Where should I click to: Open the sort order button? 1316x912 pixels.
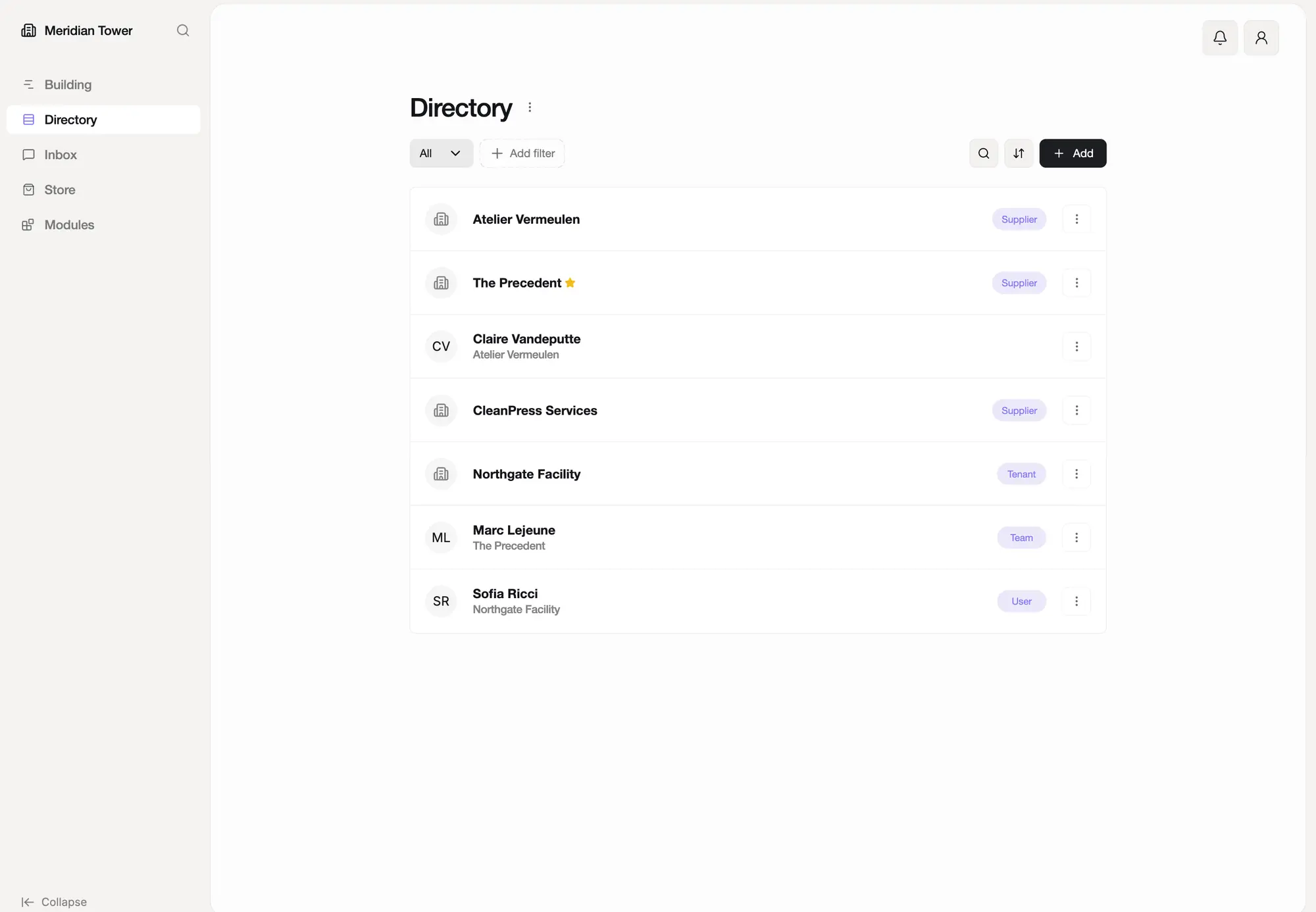[x=1018, y=153]
